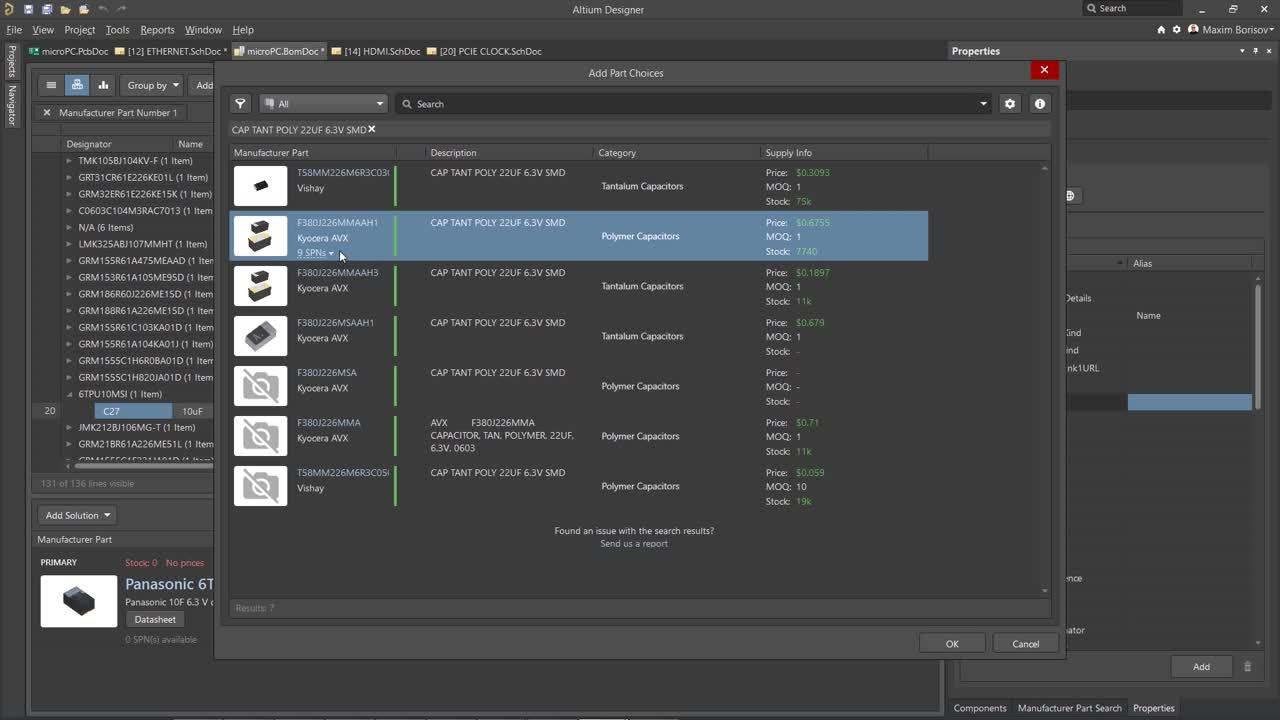Select the flat list view icon in BOM toolbar
The image size is (1280, 720).
pyautogui.click(x=51, y=85)
